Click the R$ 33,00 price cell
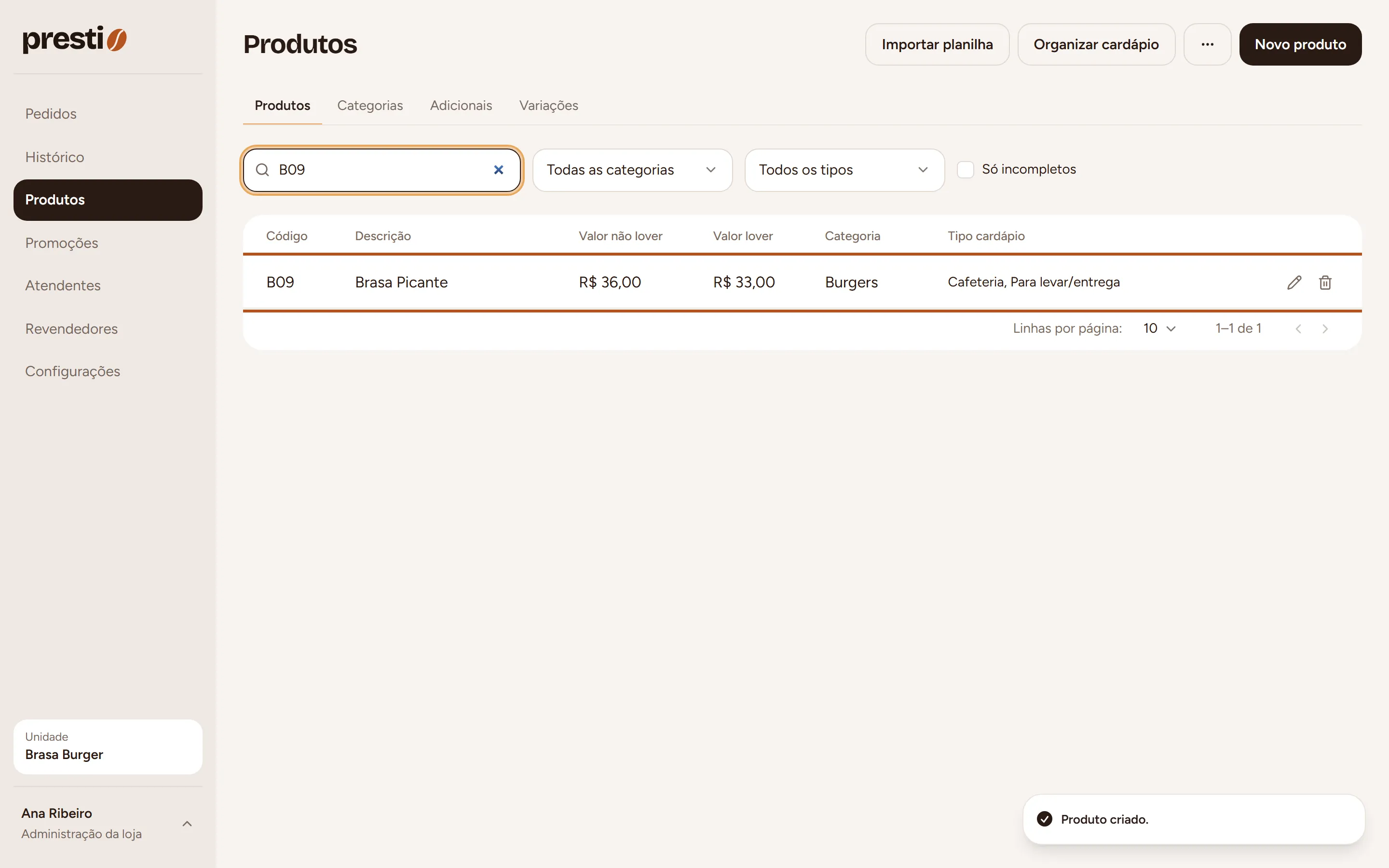The image size is (1389, 868). pyautogui.click(x=744, y=283)
